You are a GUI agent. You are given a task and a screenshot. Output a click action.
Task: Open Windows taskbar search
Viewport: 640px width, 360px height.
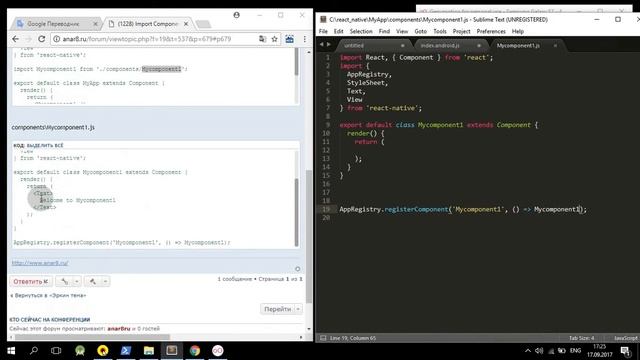[x=34, y=351]
